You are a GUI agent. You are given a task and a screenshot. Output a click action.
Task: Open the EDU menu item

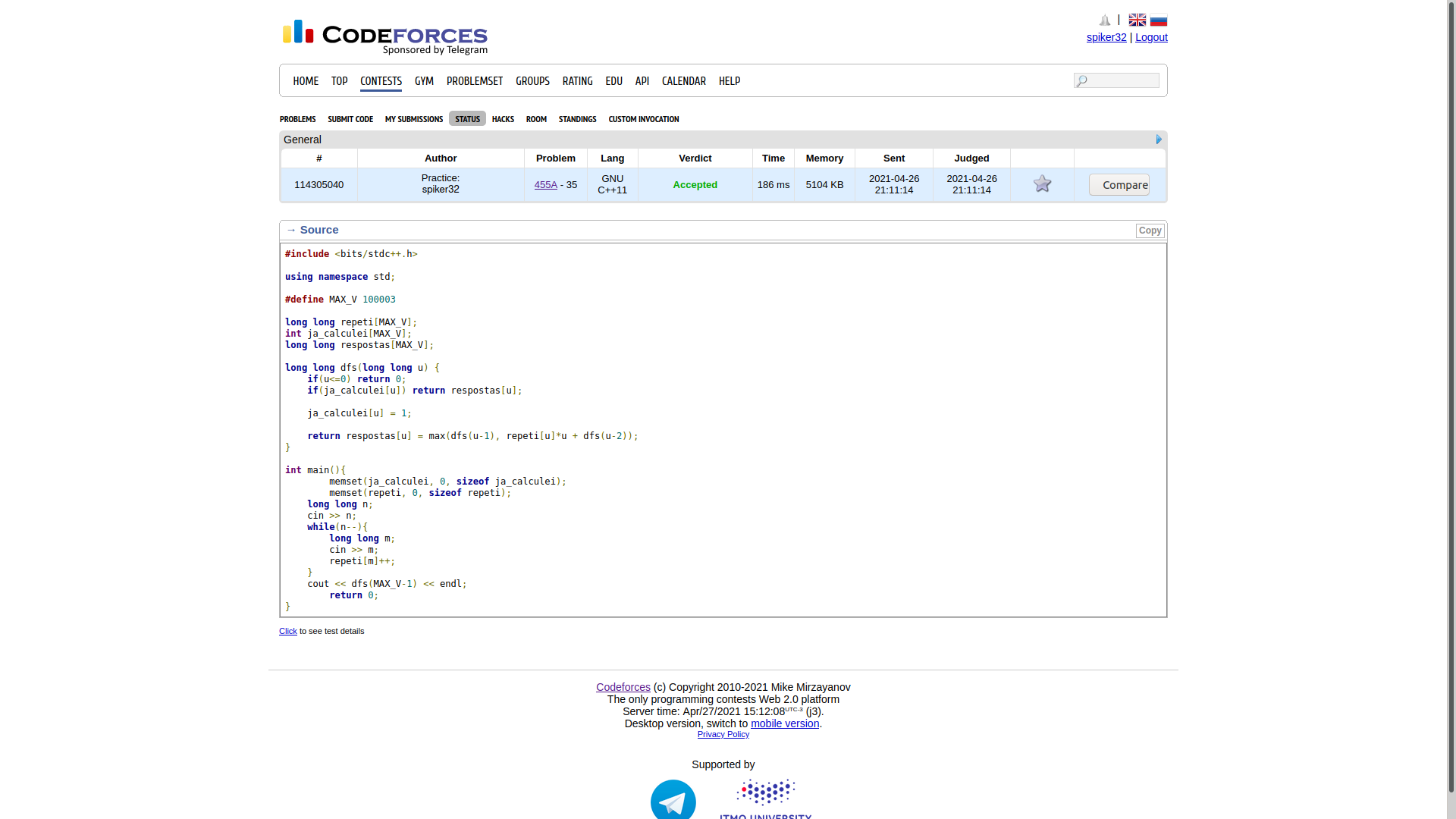coord(613,81)
